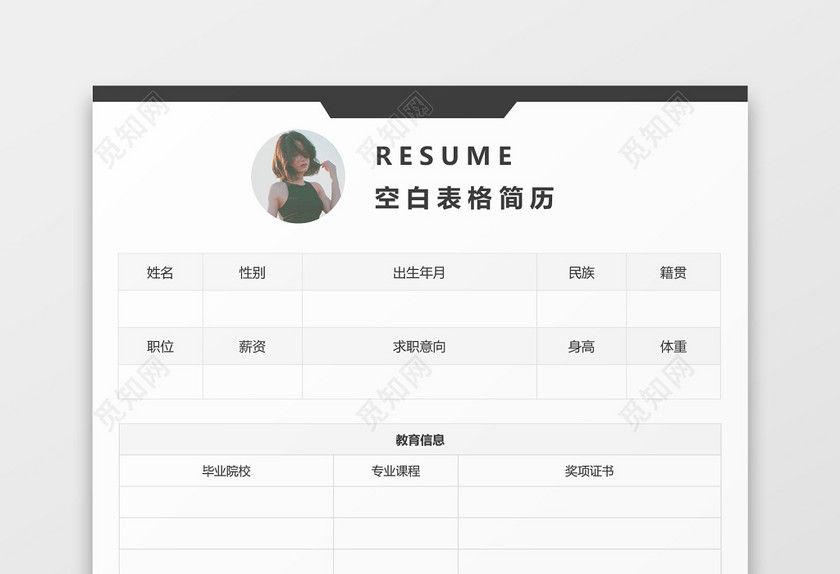Viewport: 840px width, 574px height.
Task: Click the 教育信息 section header
Action: click(x=420, y=439)
